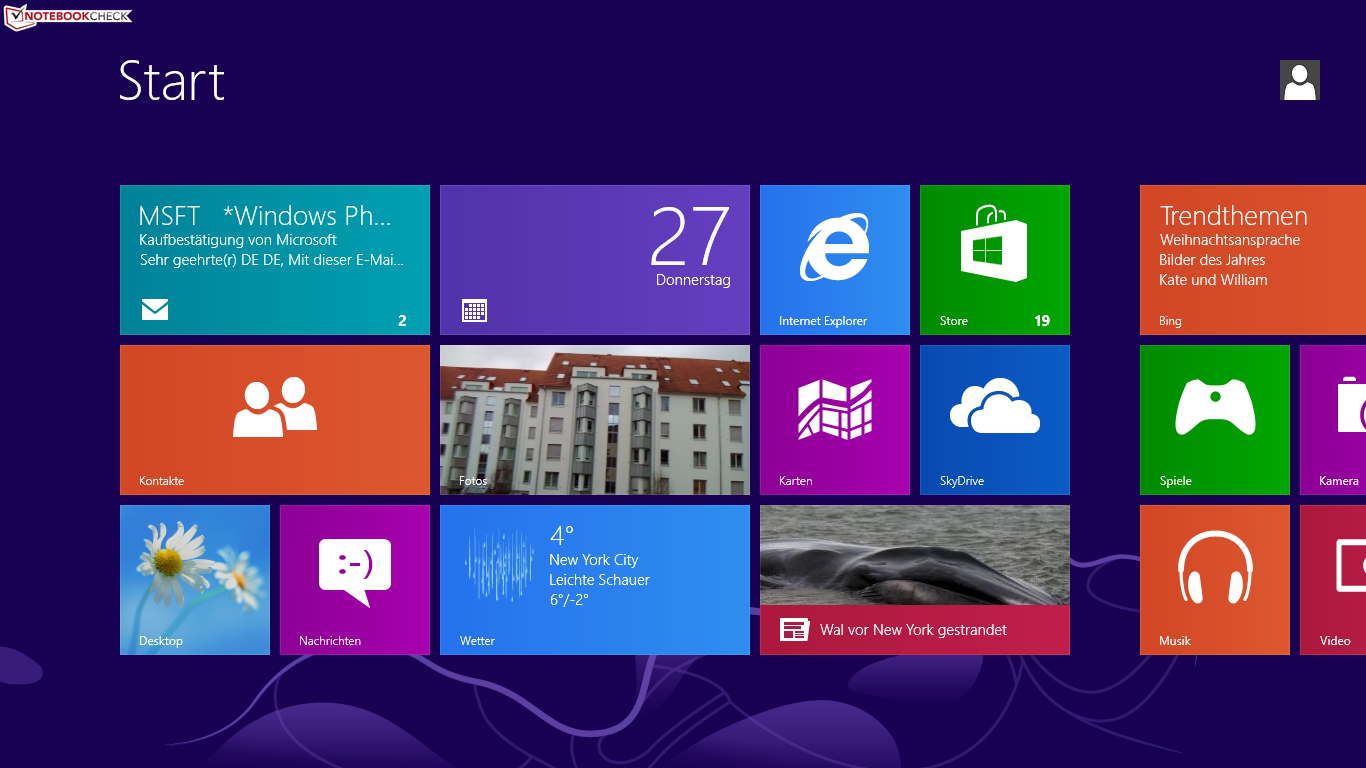Click the user account avatar
The height and width of the screenshot is (768, 1366).
tap(1300, 80)
